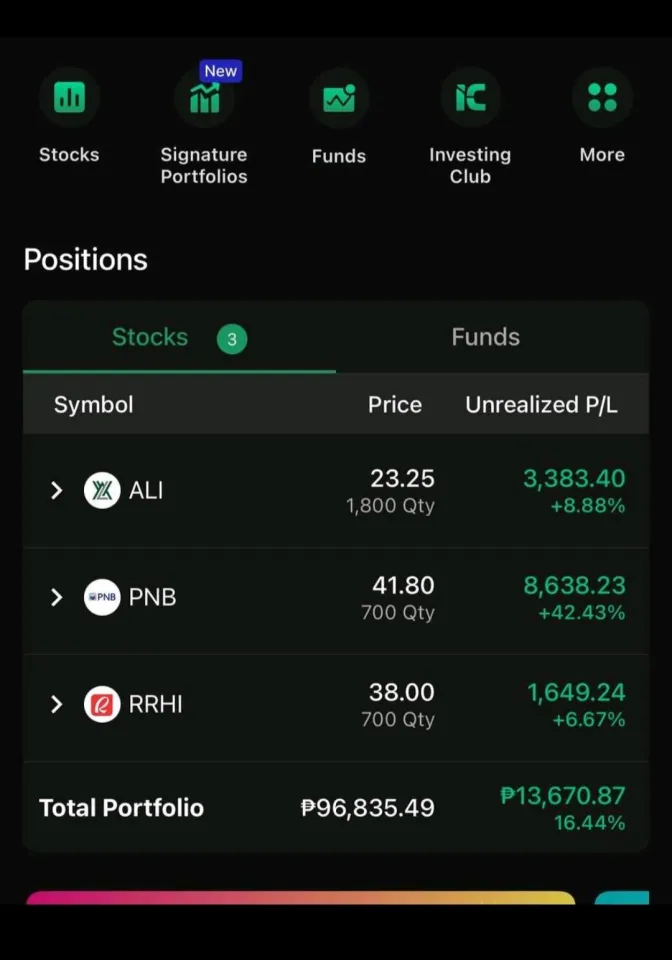Open the More four-dot menu icon
Image resolution: width=672 pixels, height=960 pixels.
coord(602,98)
